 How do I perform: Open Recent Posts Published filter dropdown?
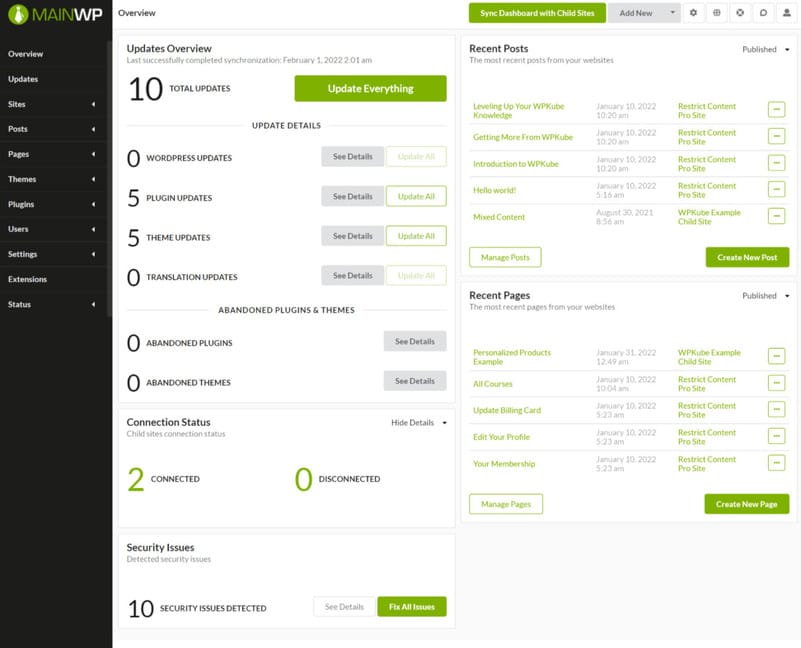[x=766, y=50]
